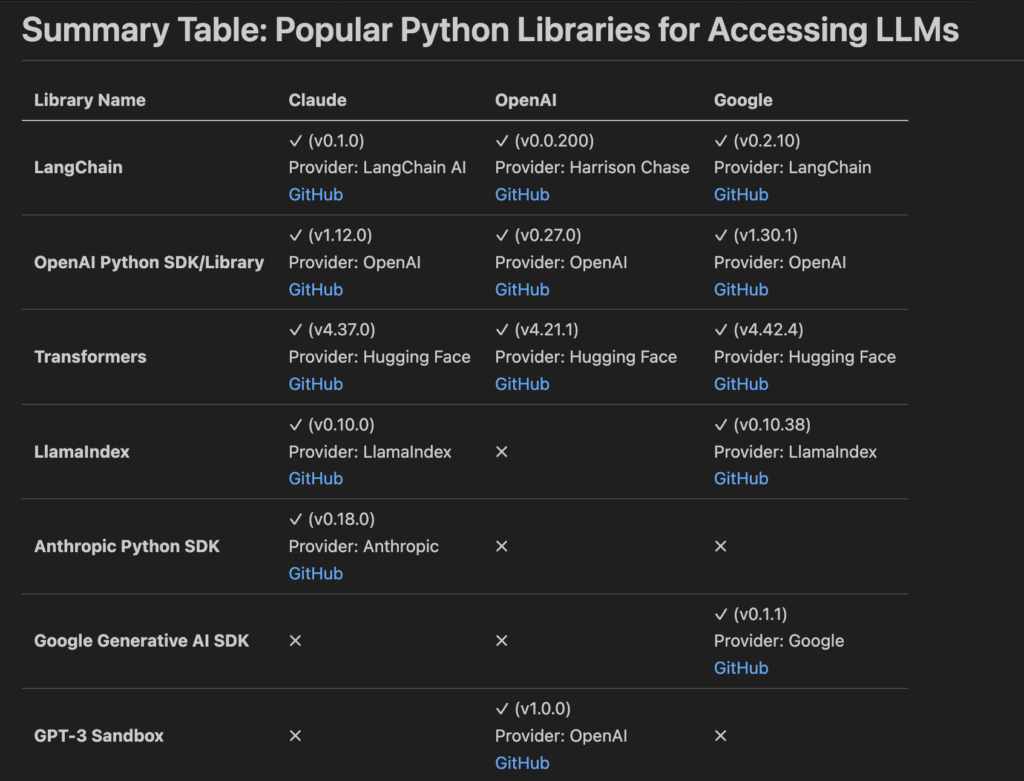Viewport: 1024px width, 781px height.
Task: Select the 'OpenAI Python SDK/Library' row label
Action: (x=149, y=263)
